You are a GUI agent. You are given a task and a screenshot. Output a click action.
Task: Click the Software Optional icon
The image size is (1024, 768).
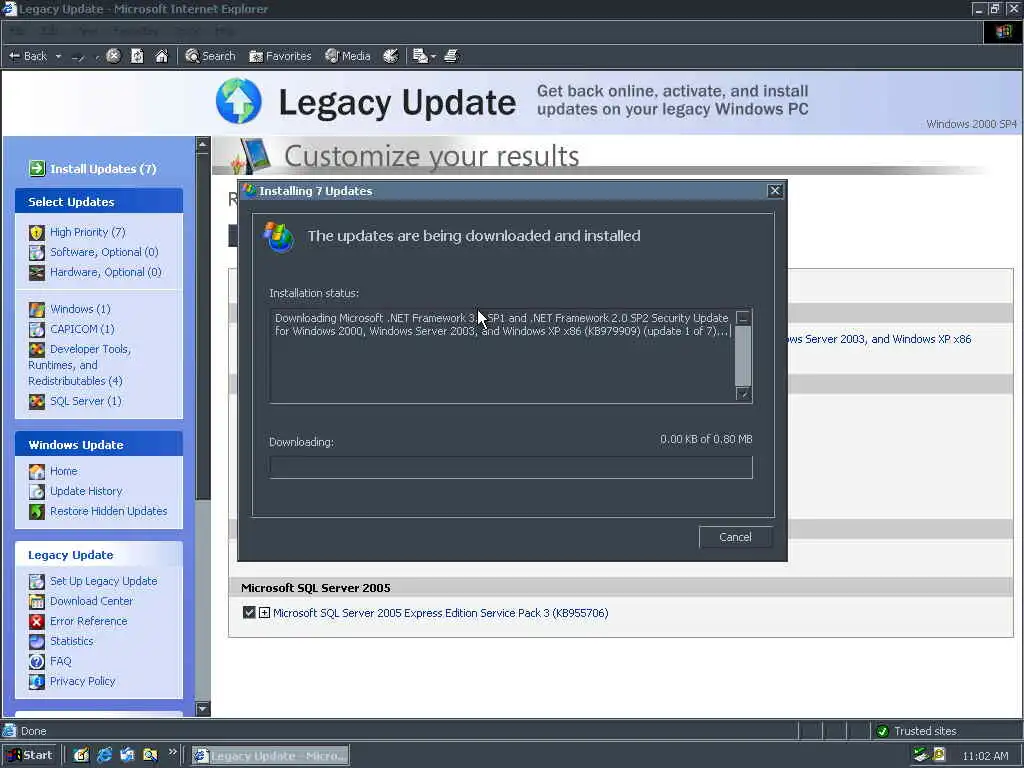tap(37, 252)
